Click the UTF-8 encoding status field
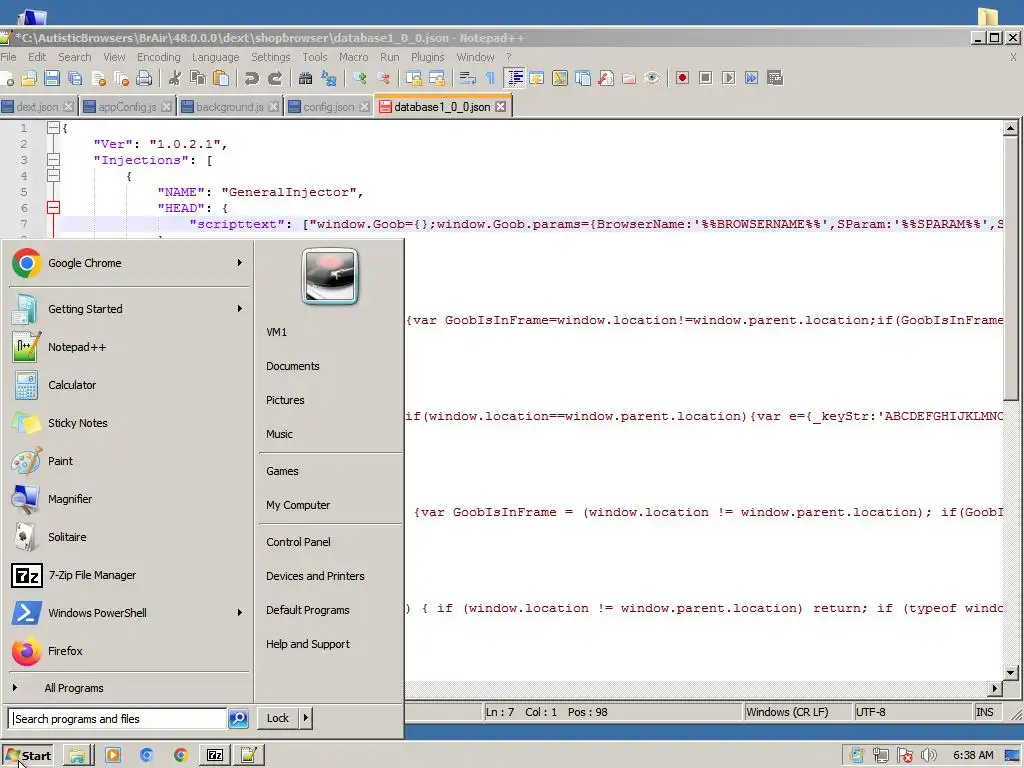The image size is (1024, 768). tap(912, 712)
